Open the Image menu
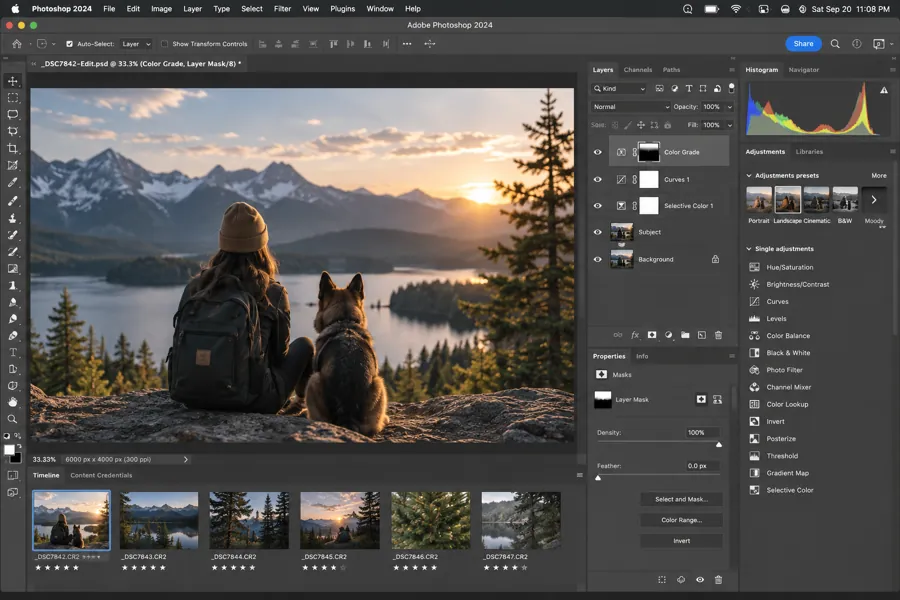 point(161,9)
